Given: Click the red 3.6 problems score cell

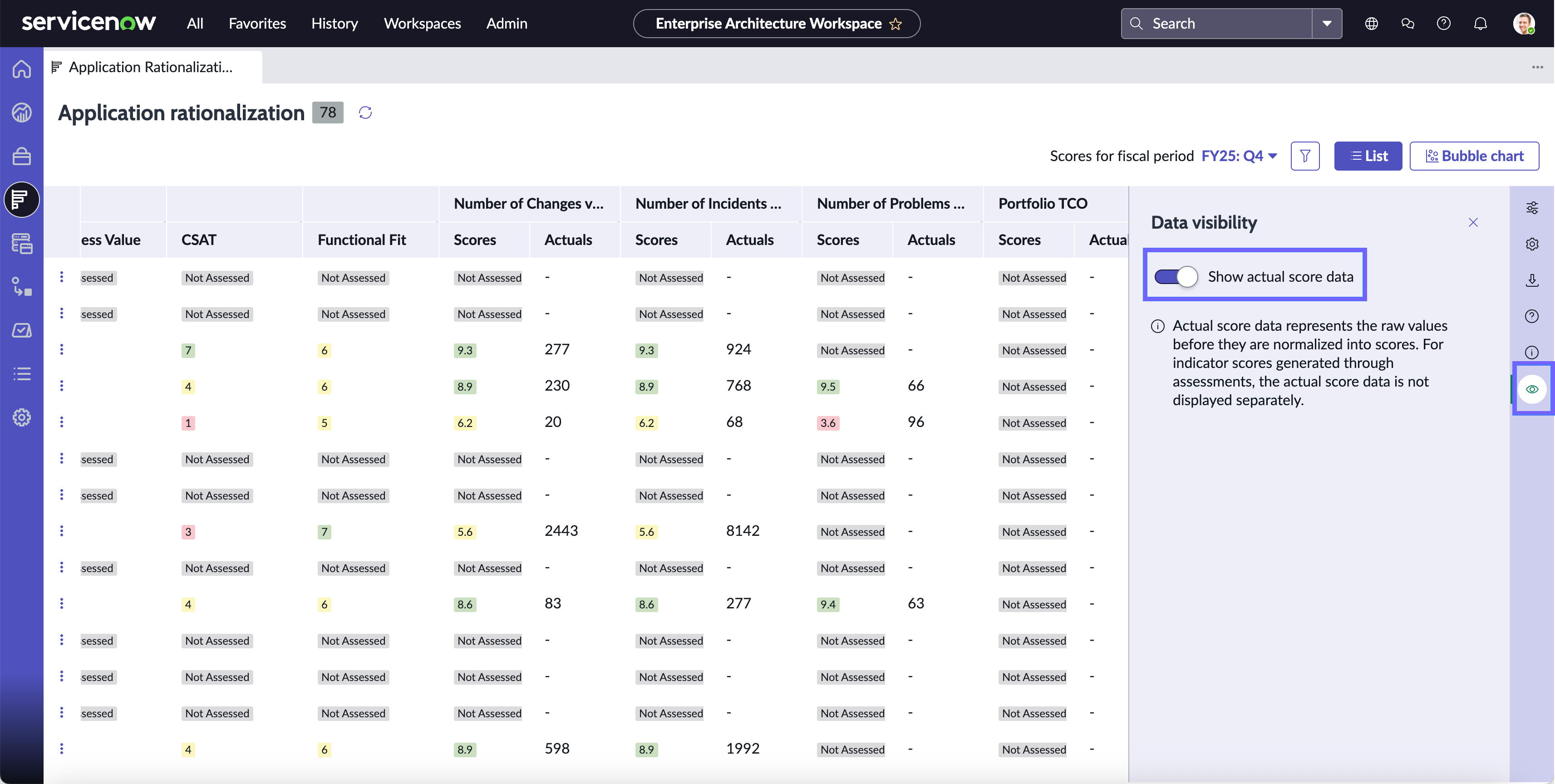Looking at the screenshot, I should tap(827, 422).
